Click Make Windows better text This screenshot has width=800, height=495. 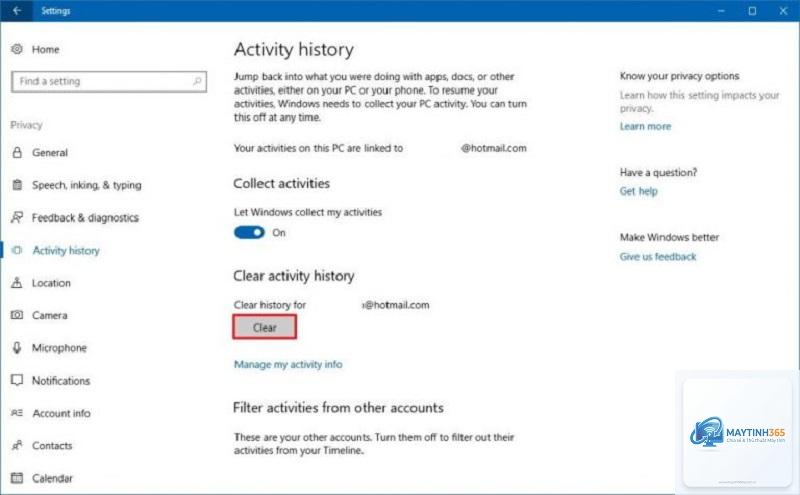(x=669, y=237)
